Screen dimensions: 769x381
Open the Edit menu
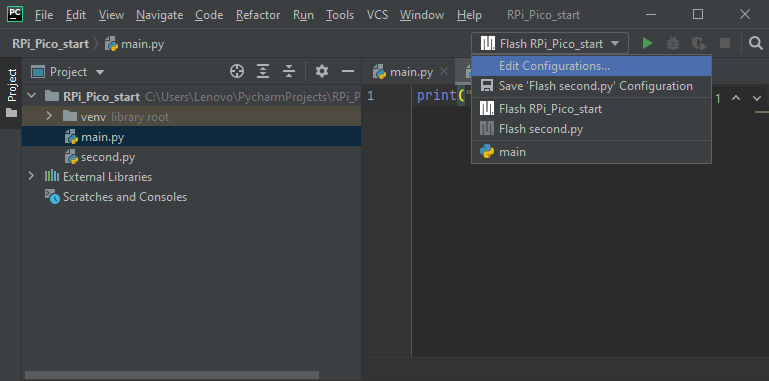[x=76, y=15]
